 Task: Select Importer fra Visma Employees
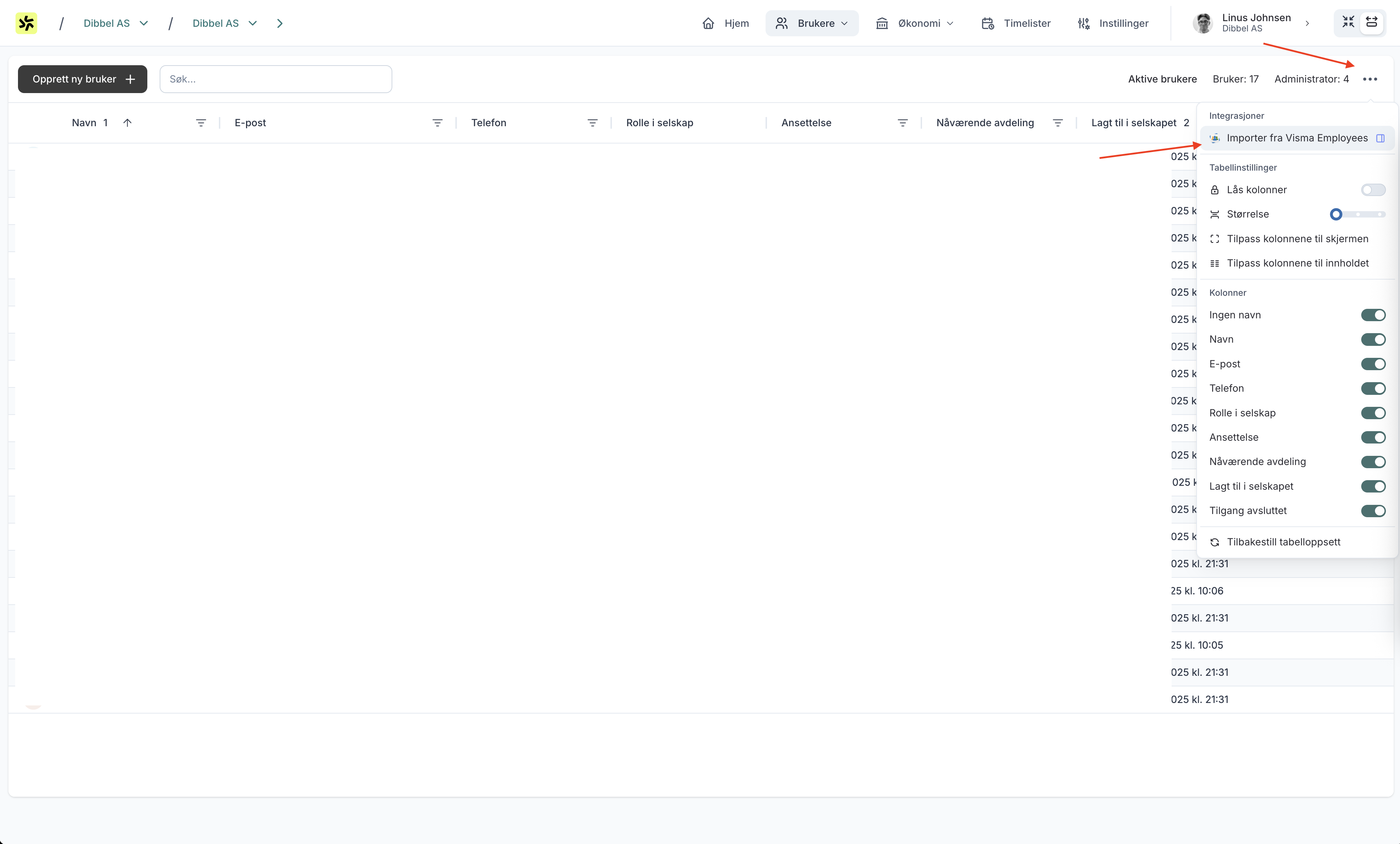point(1297,138)
